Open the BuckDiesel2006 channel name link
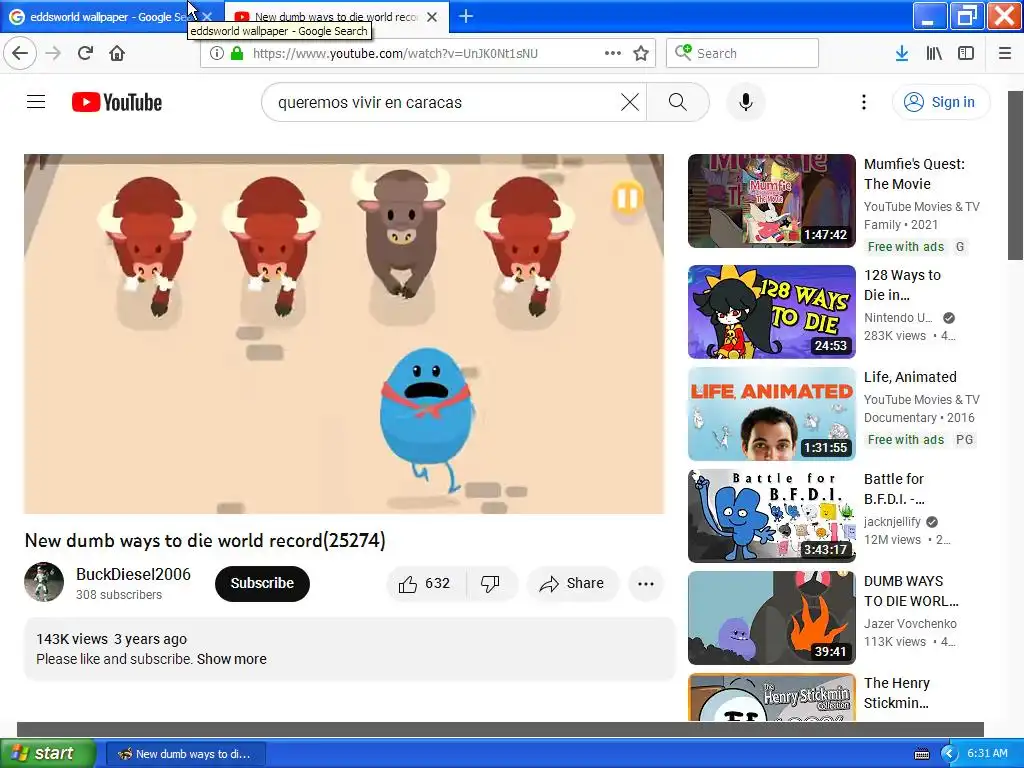The image size is (1024, 768). [x=133, y=574]
